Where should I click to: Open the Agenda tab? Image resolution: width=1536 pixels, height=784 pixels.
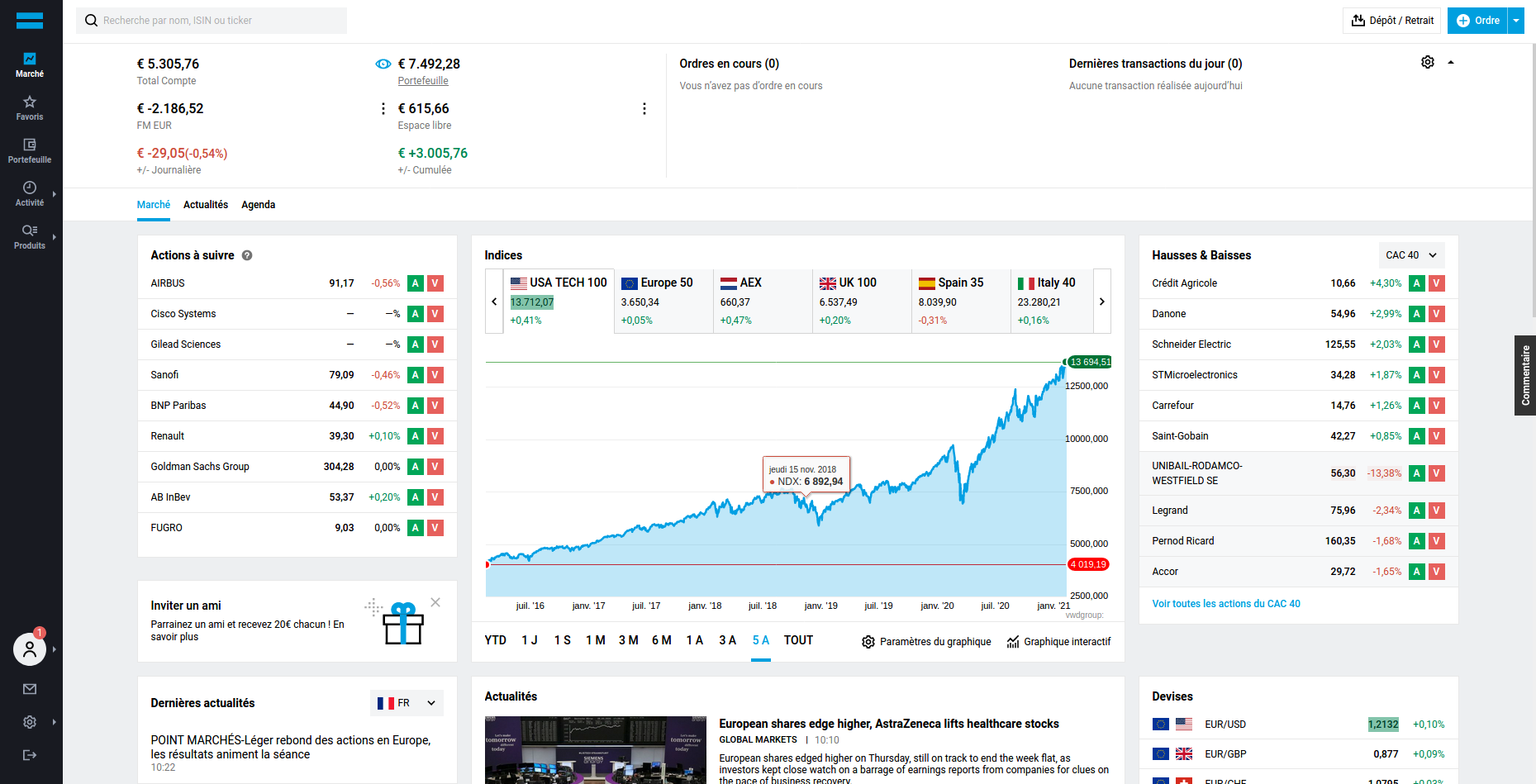(x=258, y=205)
